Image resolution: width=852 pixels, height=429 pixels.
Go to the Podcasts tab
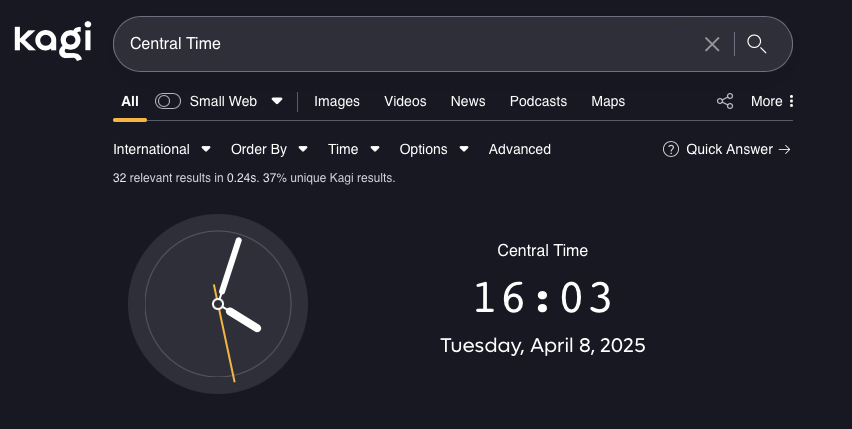pos(538,101)
